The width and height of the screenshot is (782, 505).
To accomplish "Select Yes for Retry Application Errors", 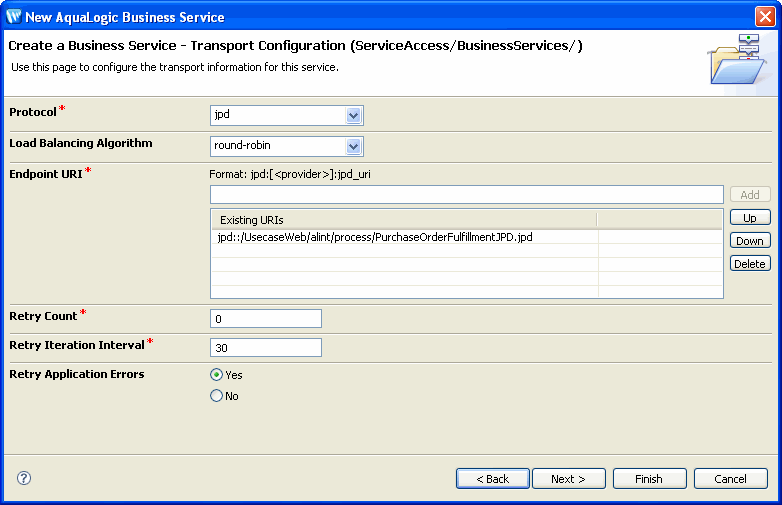I will click(216, 374).
